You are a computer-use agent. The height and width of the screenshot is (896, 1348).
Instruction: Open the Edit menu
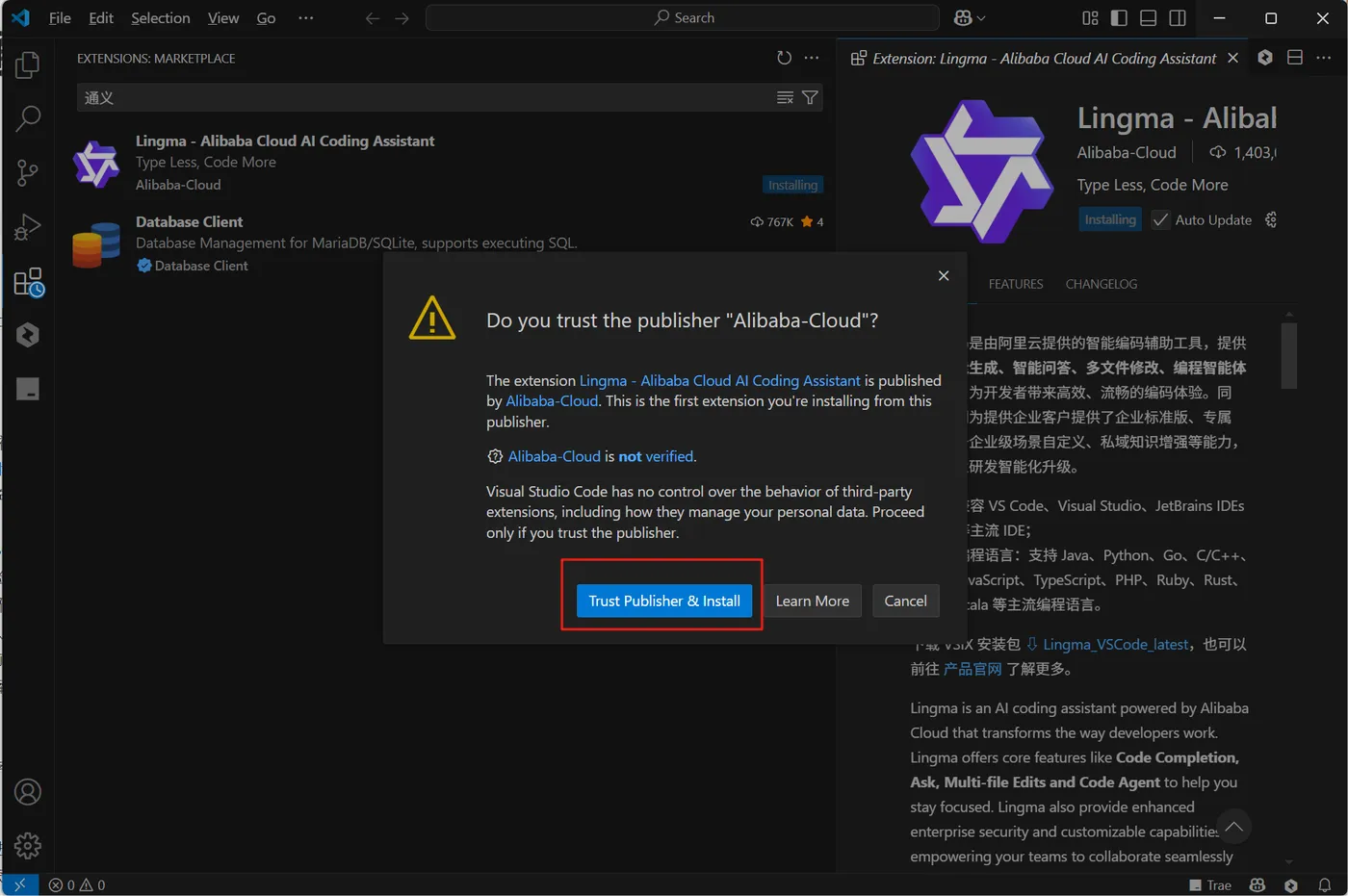click(x=101, y=18)
